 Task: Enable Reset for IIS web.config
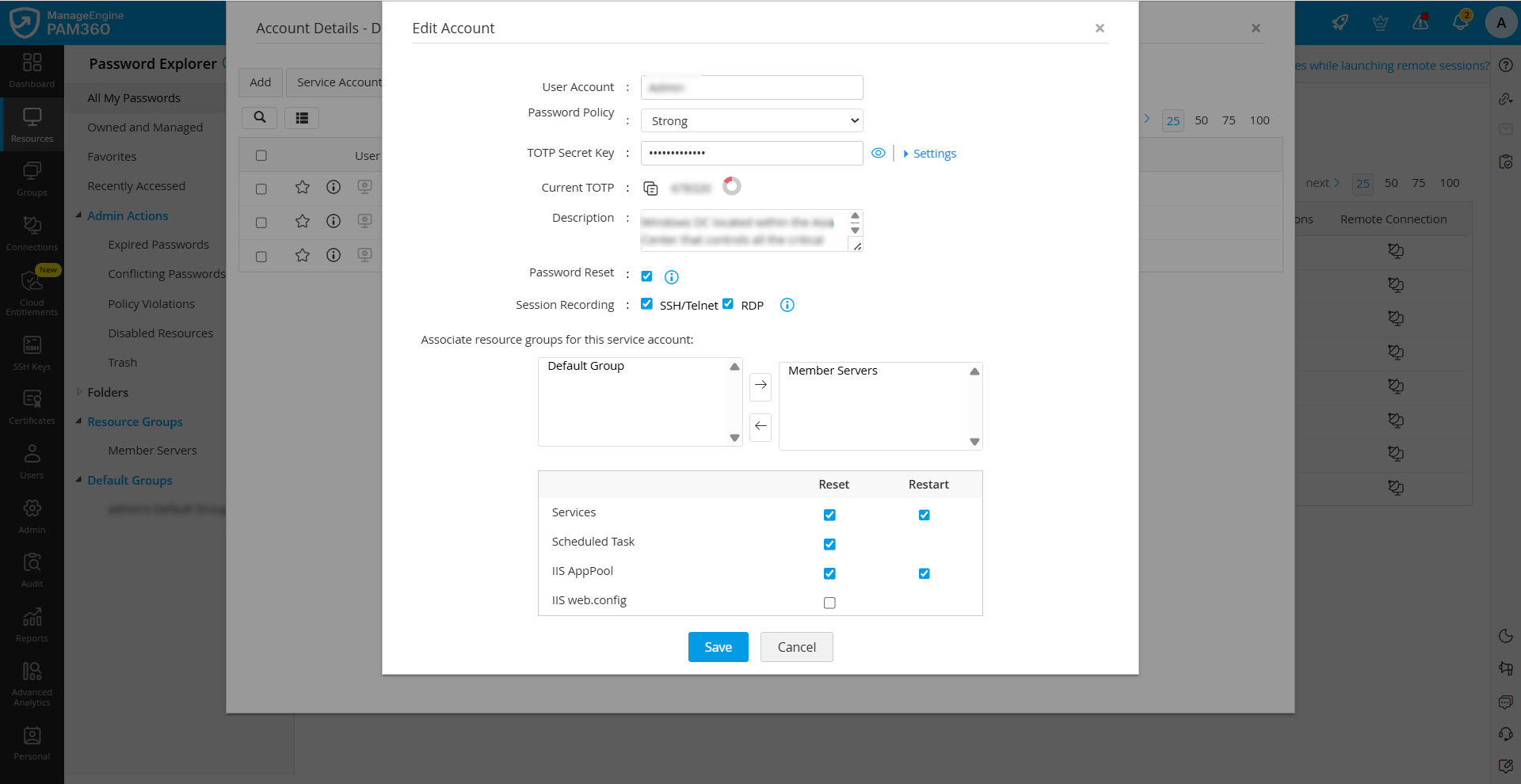tap(829, 603)
